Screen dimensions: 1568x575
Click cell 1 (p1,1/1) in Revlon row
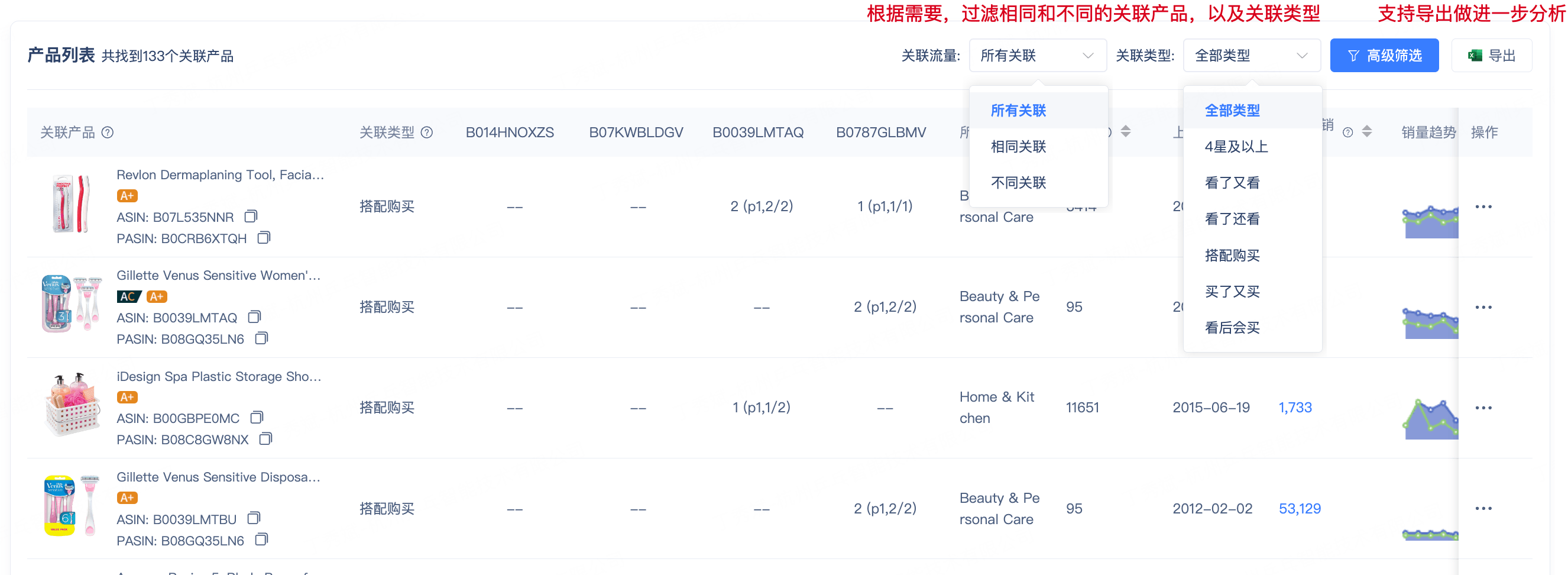(885, 206)
